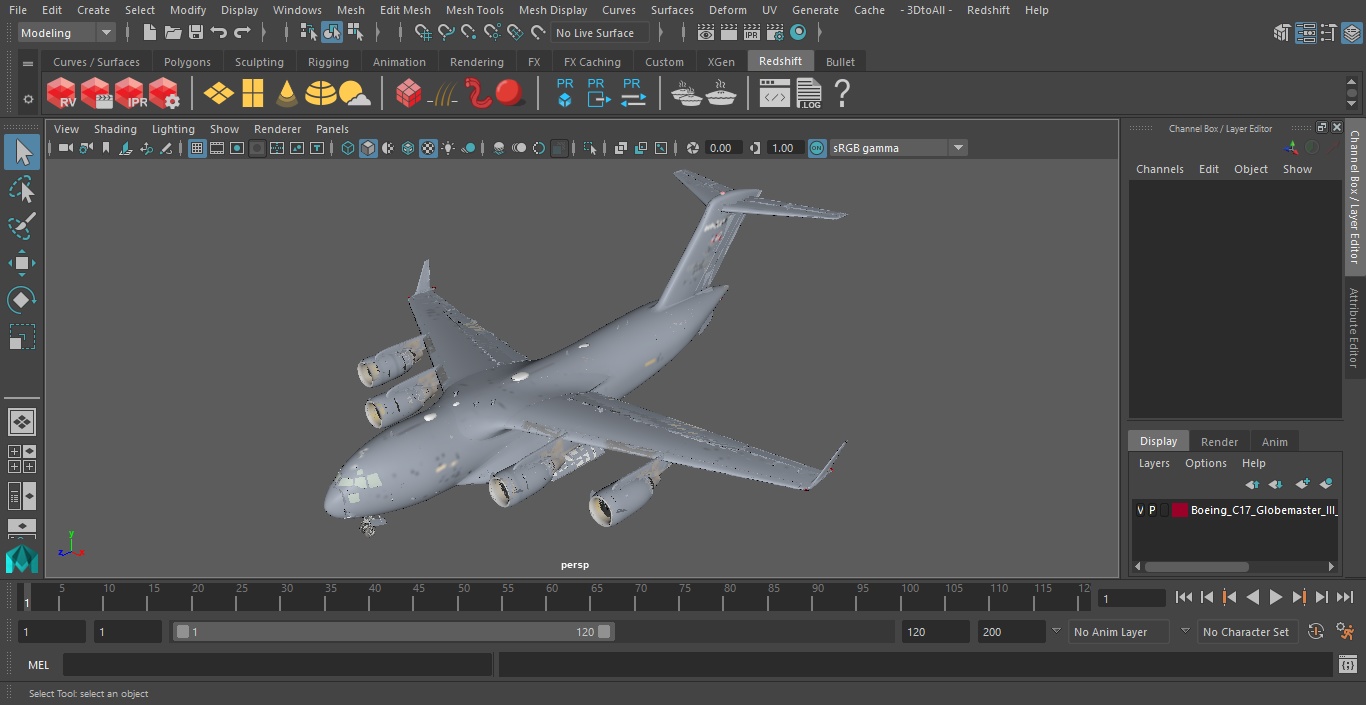This screenshot has width=1366, height=705.
Task: Open the shelf settings gear icon
Action: (28, 99)
